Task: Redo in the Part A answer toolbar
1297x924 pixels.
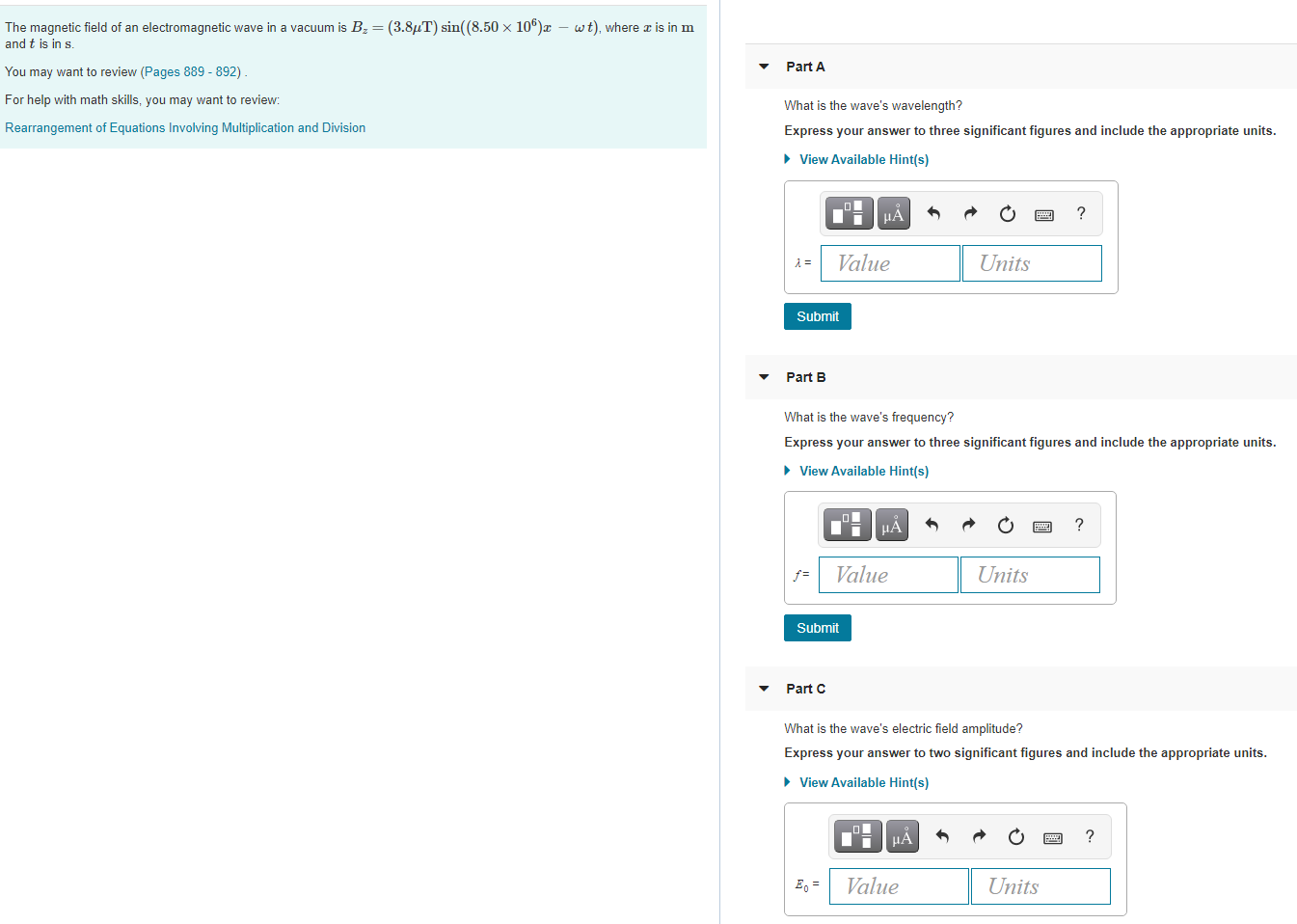Action: 970,213
